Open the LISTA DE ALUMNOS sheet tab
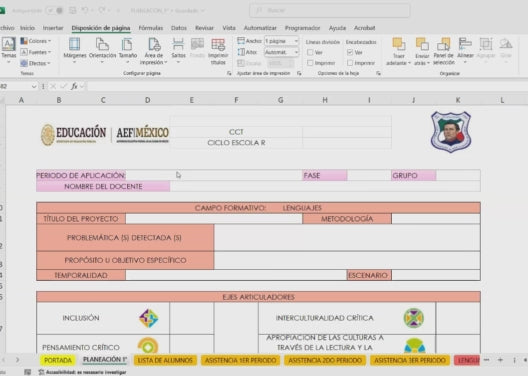Screen dimensions: 528x376 (x=165, y=360)
